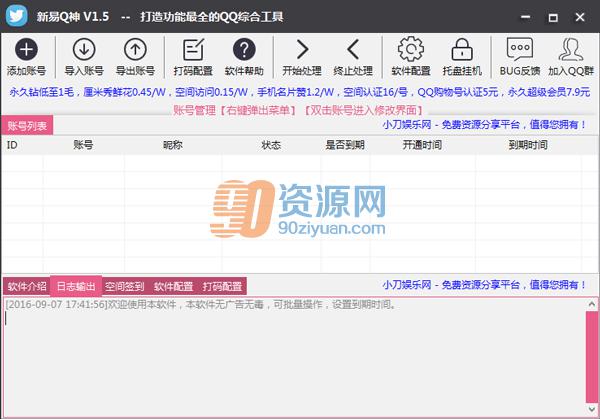600x419 pixels.
Task: Start processing with 开始处理 arrow
Action: (302, 49)
